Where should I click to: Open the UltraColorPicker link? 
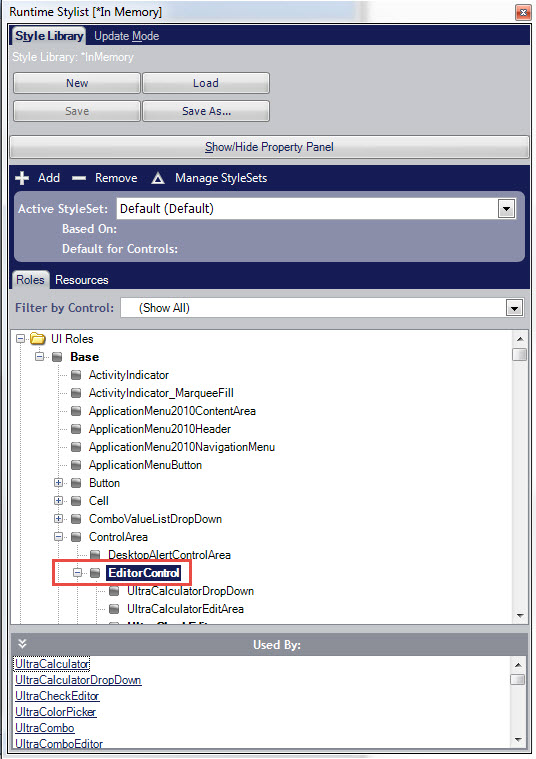point(56,712)
